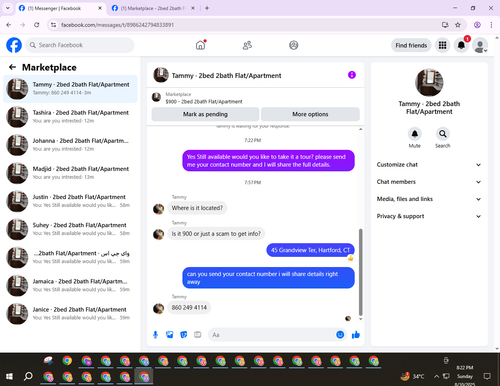Open Chrome three-dot menu
The height and width of the screenshot is (386, 500).
point(491,25)
